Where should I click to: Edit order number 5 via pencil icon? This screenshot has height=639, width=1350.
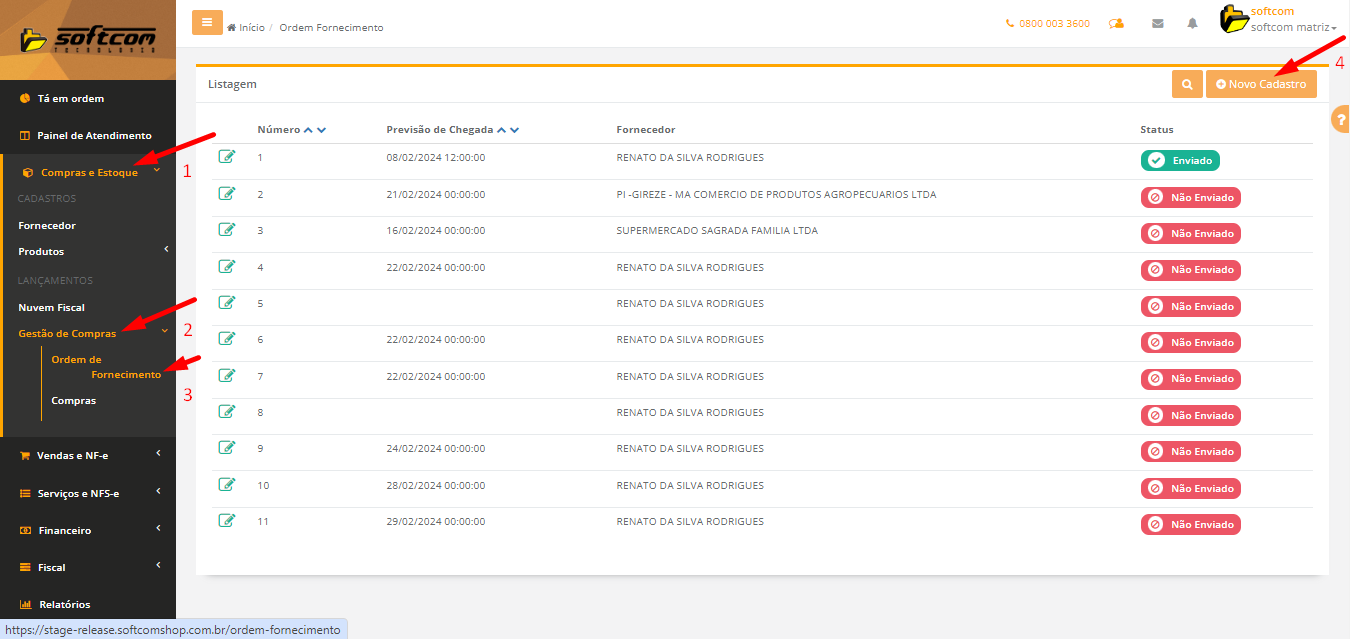(227, 303)
